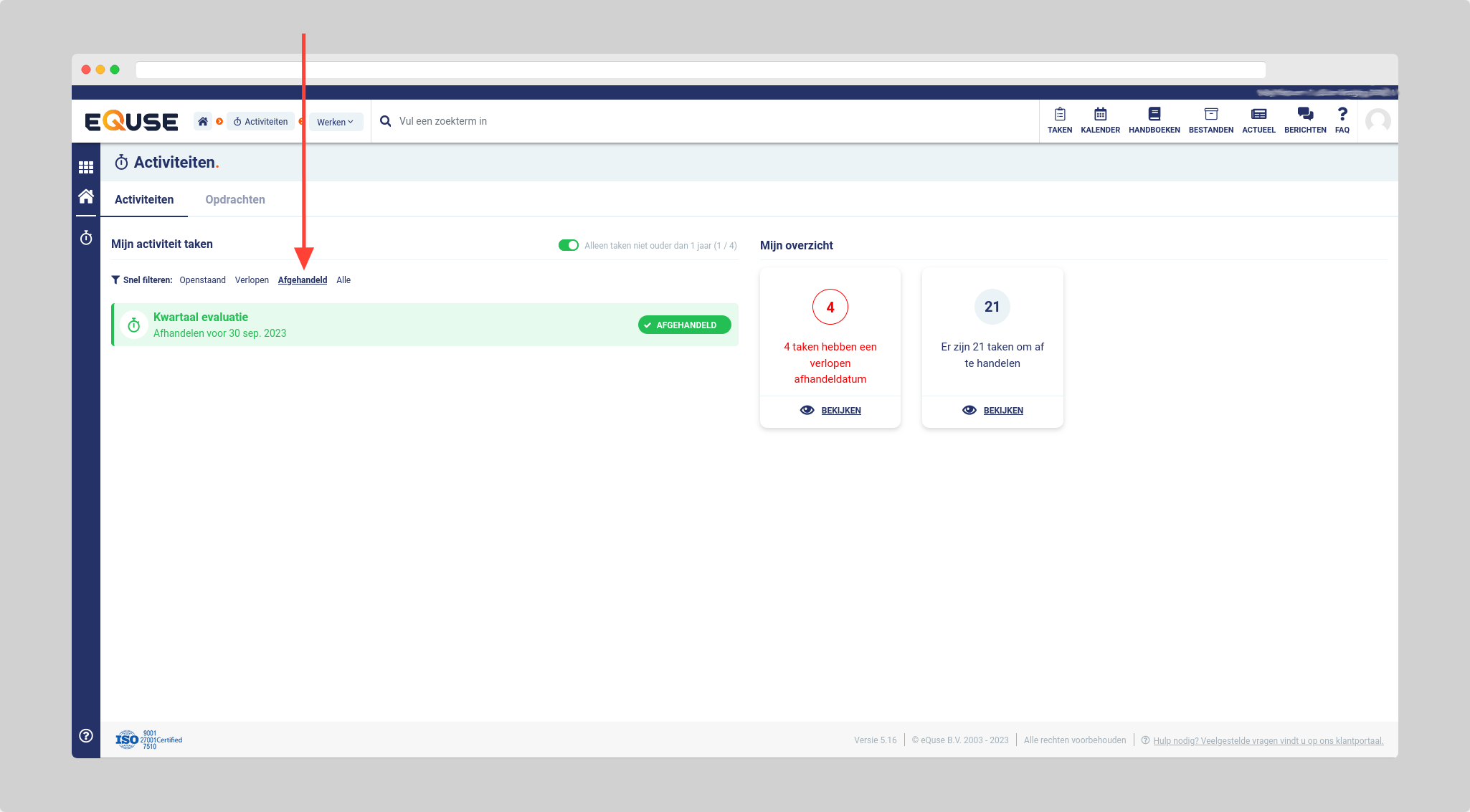Open the Kwartaal evaluatie task
Image resolution: width=1470 pixels, height=812 pixels.
[201, 317]
